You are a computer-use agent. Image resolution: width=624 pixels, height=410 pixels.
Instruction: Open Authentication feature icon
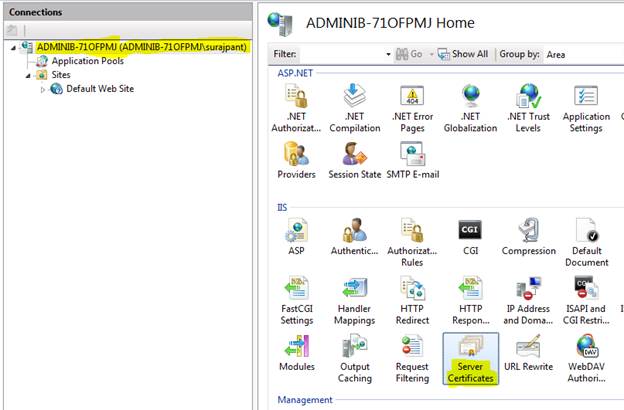354,236
